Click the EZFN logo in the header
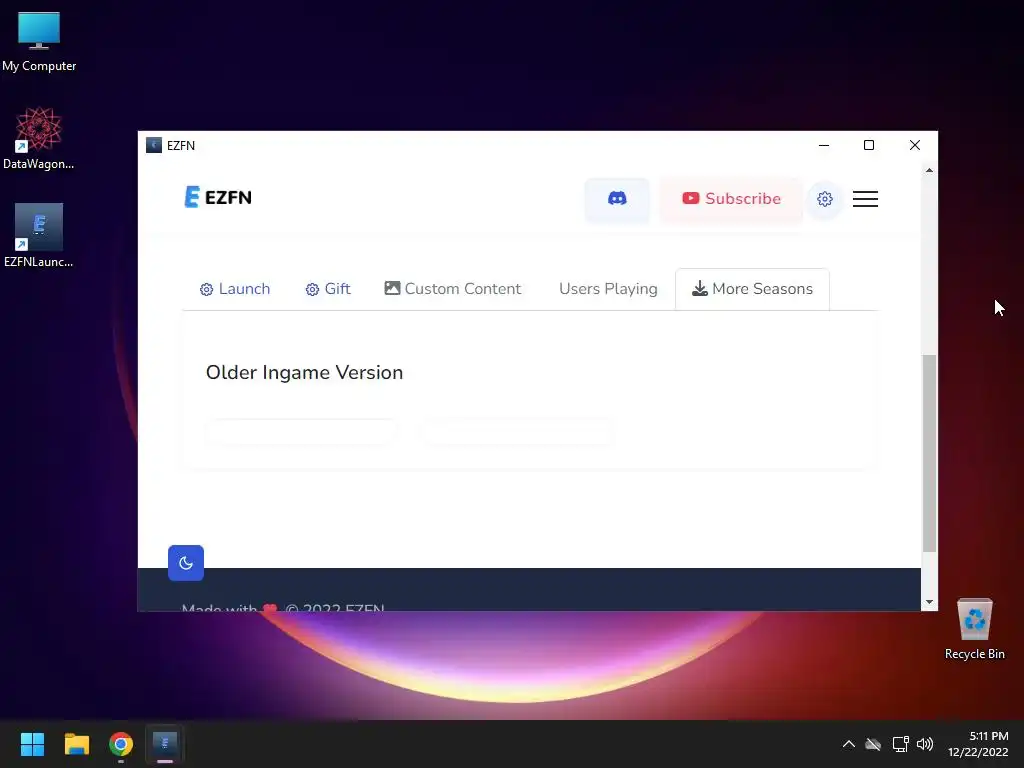Screen dimensions: 1024x768 pyautogui.click(x=218, y=197)
